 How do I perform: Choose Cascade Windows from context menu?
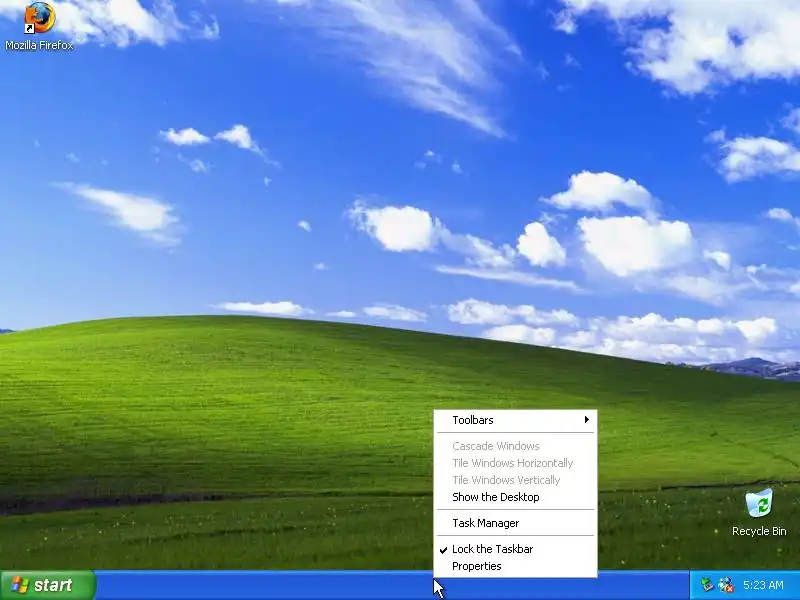515,446
